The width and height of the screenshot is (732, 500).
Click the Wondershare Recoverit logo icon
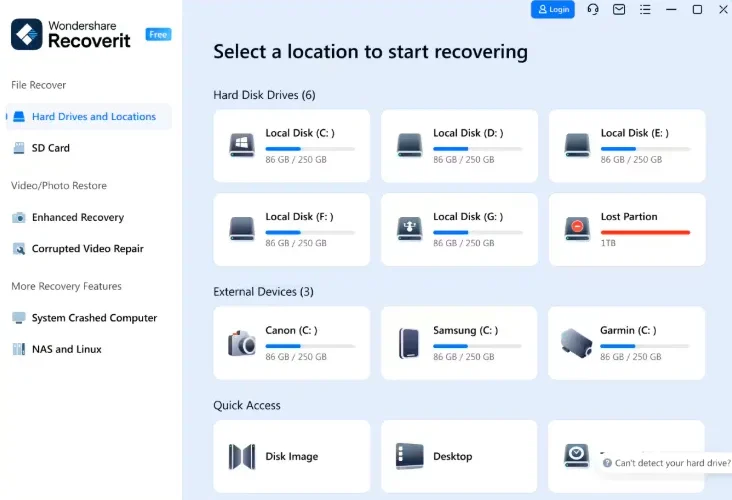[27, 34]
